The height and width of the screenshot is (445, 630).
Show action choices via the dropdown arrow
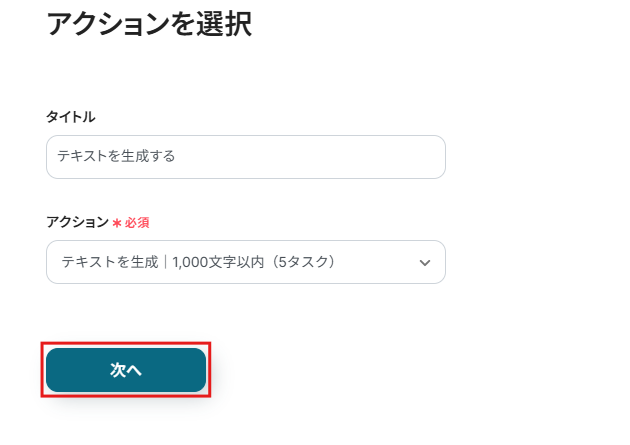click(425, 263)
